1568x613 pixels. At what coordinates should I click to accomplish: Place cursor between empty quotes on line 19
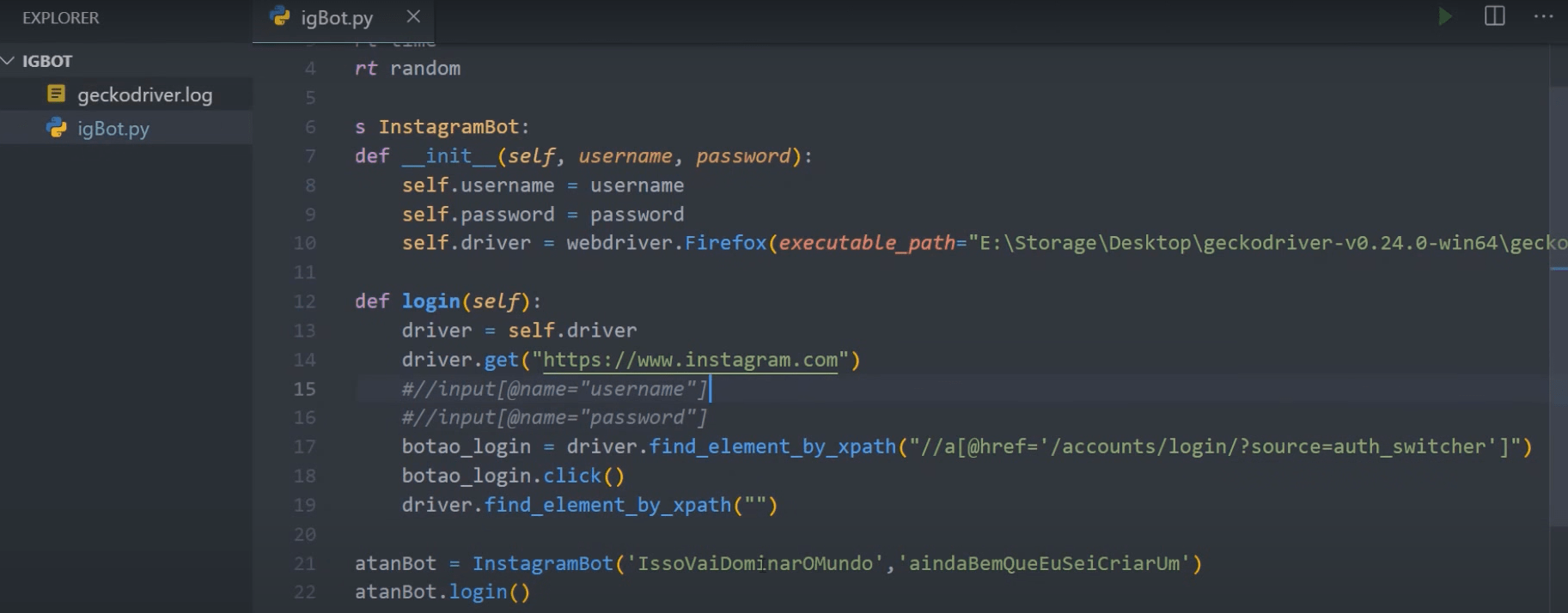click(x=755, y=505)
